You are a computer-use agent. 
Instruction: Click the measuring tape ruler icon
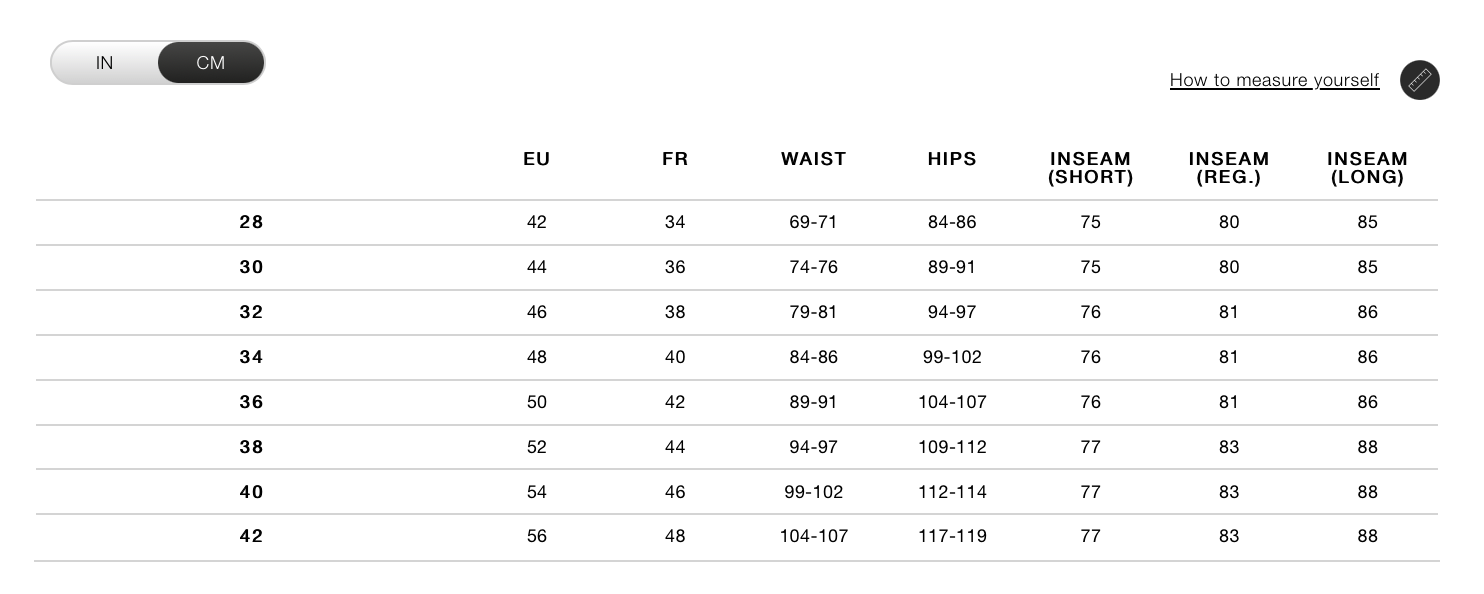point(1419,80)
